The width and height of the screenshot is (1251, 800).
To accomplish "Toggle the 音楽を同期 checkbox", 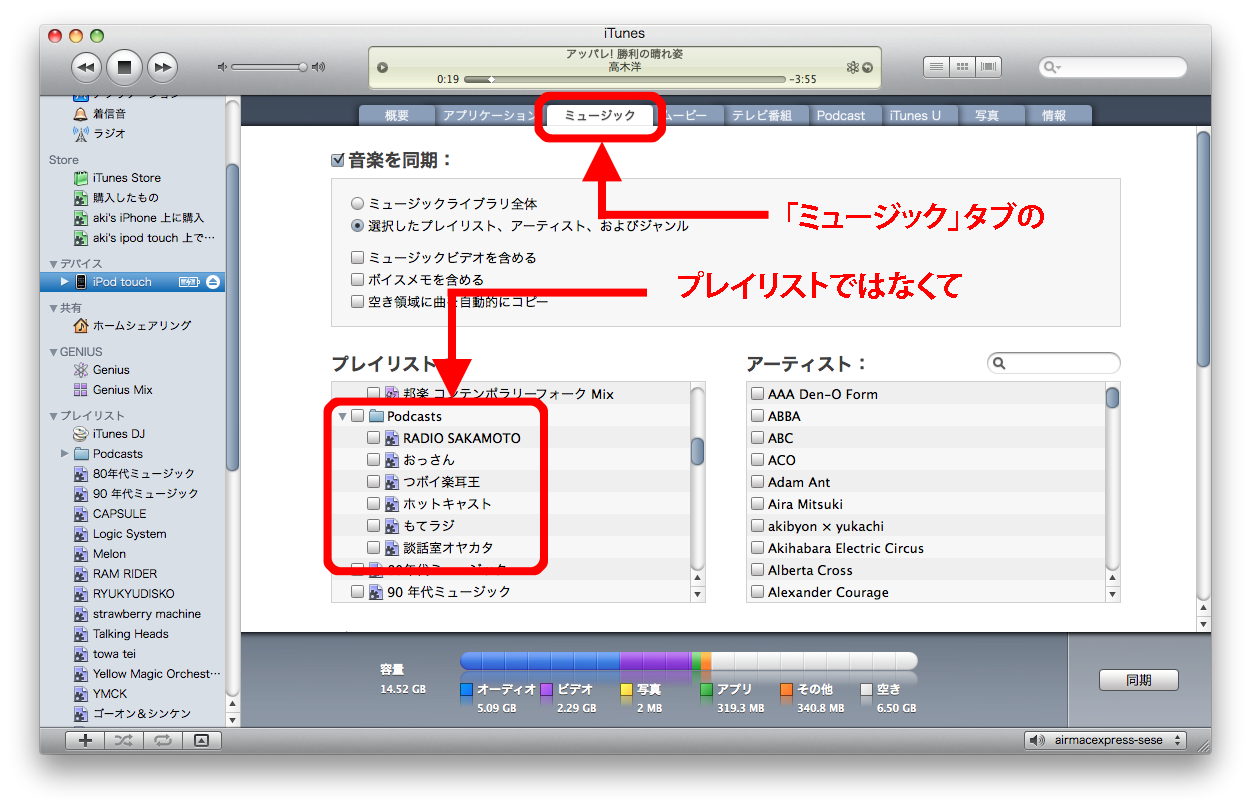I will pyautogui.click(x=338, y=160).
